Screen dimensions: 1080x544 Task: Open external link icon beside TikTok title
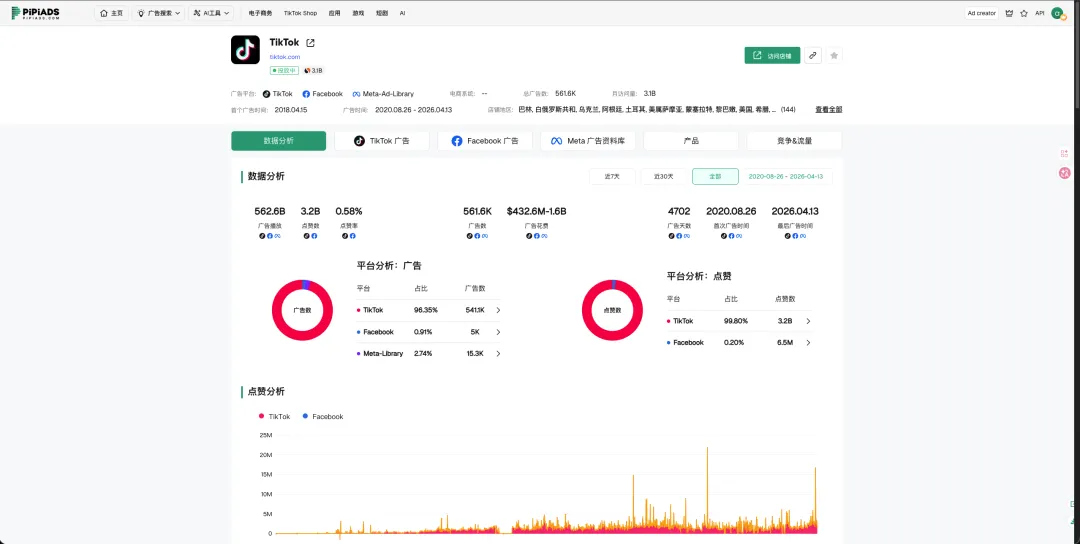[x=311, y=43]
